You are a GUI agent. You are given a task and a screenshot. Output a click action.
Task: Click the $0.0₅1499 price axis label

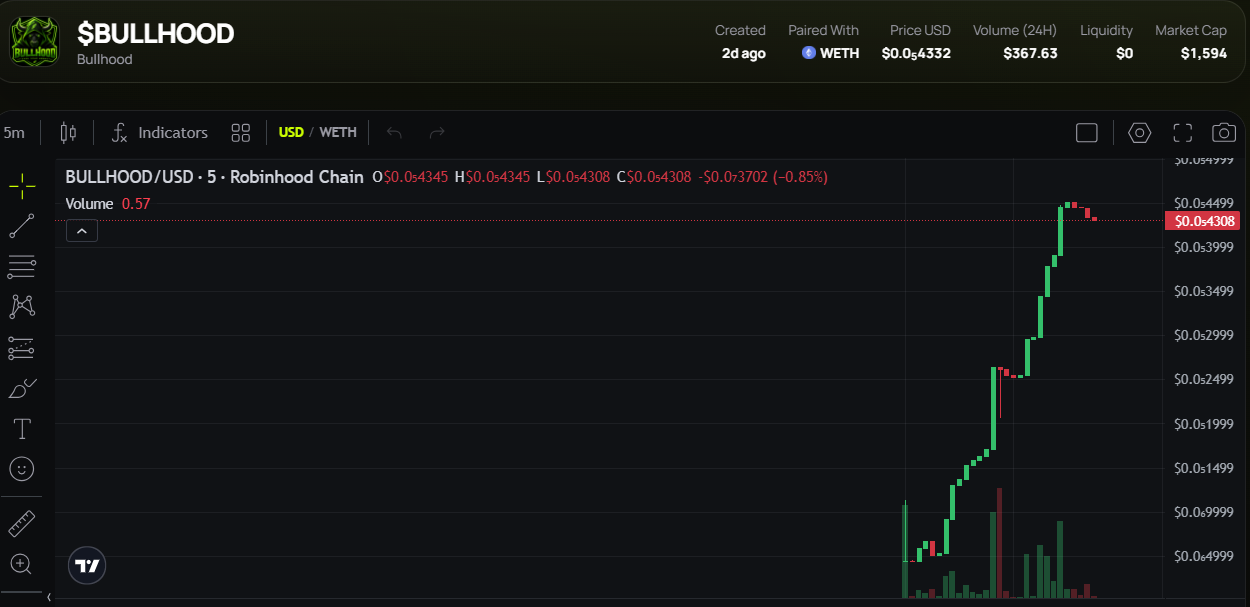coord(1204,468)
